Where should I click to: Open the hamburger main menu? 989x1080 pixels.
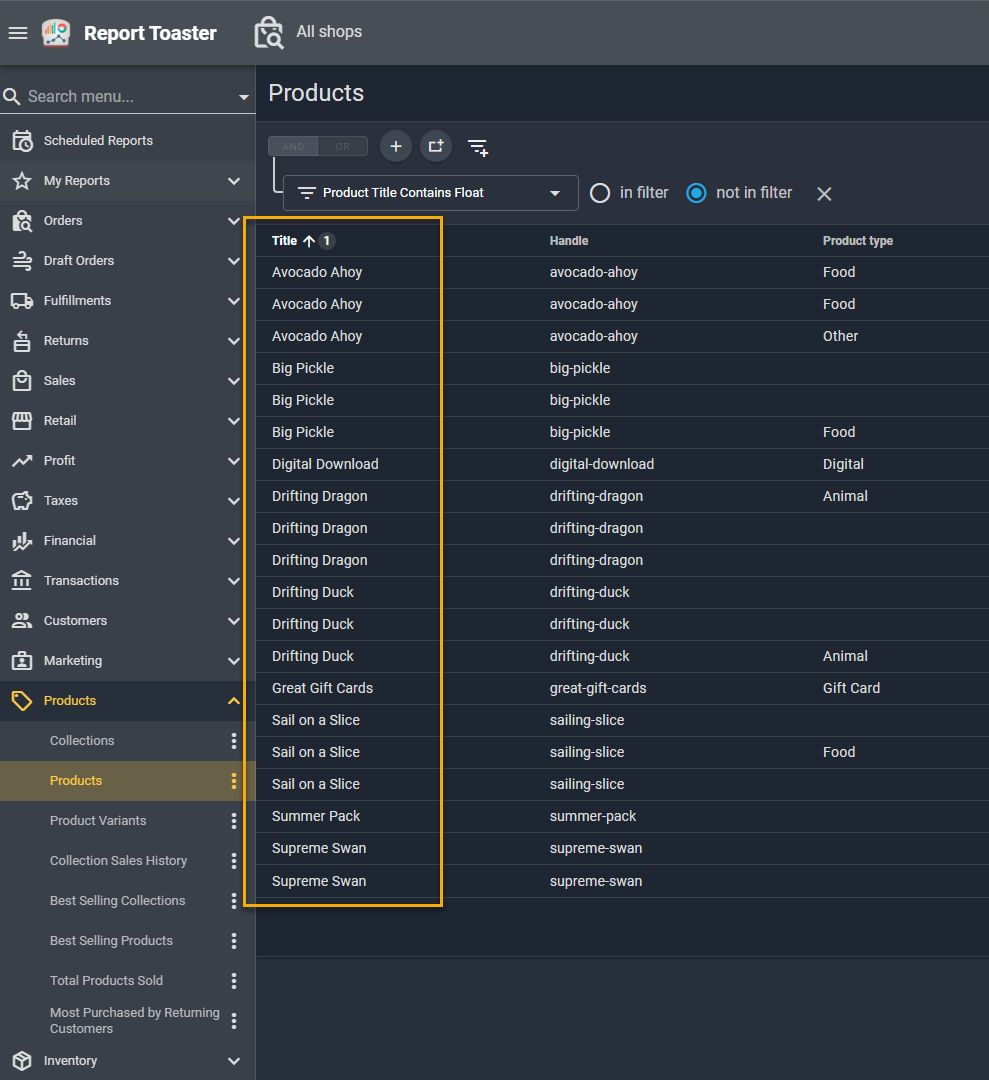pos(17,33)
